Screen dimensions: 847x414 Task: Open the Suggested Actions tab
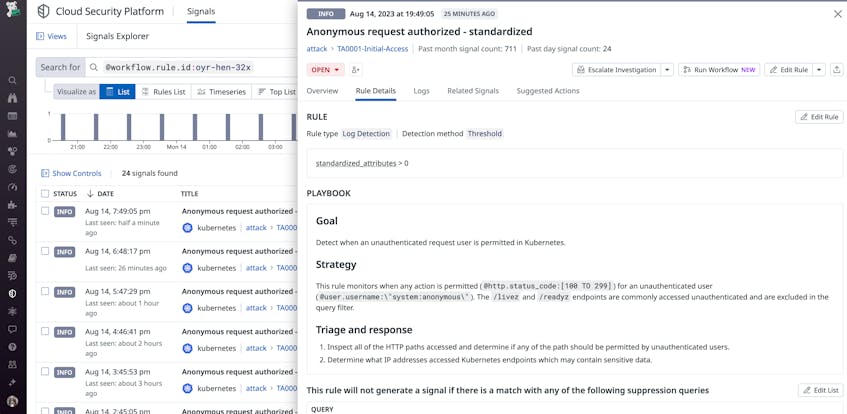click(548, 91)
